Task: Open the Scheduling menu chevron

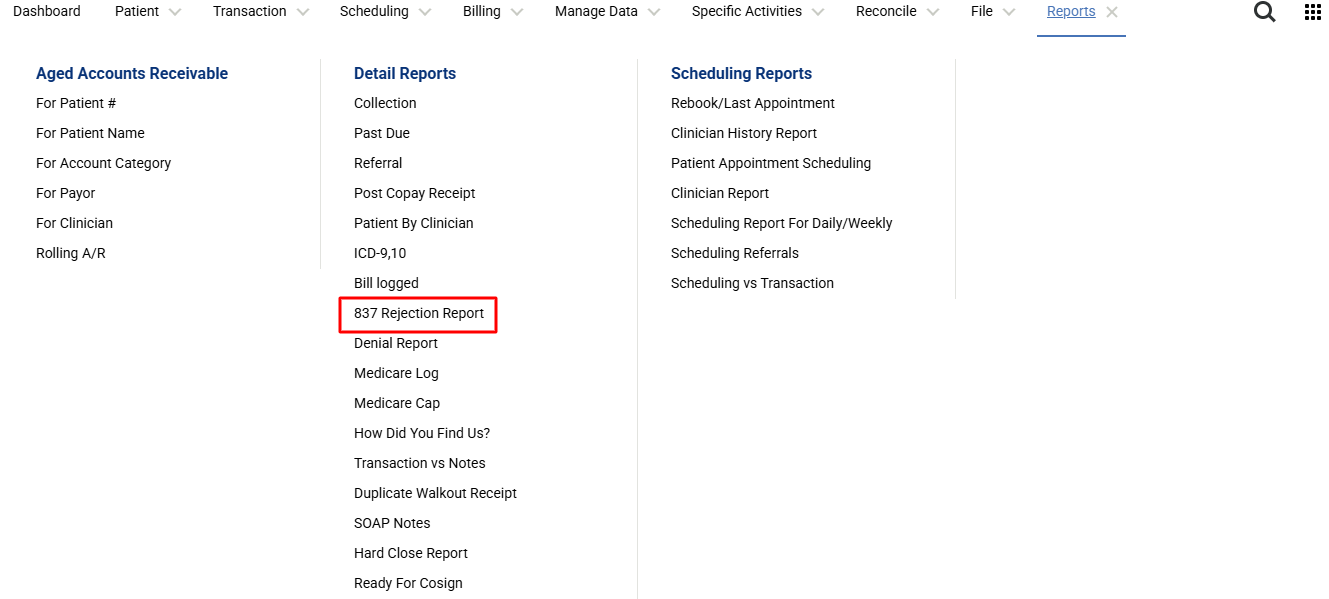Action: (424, 12)
